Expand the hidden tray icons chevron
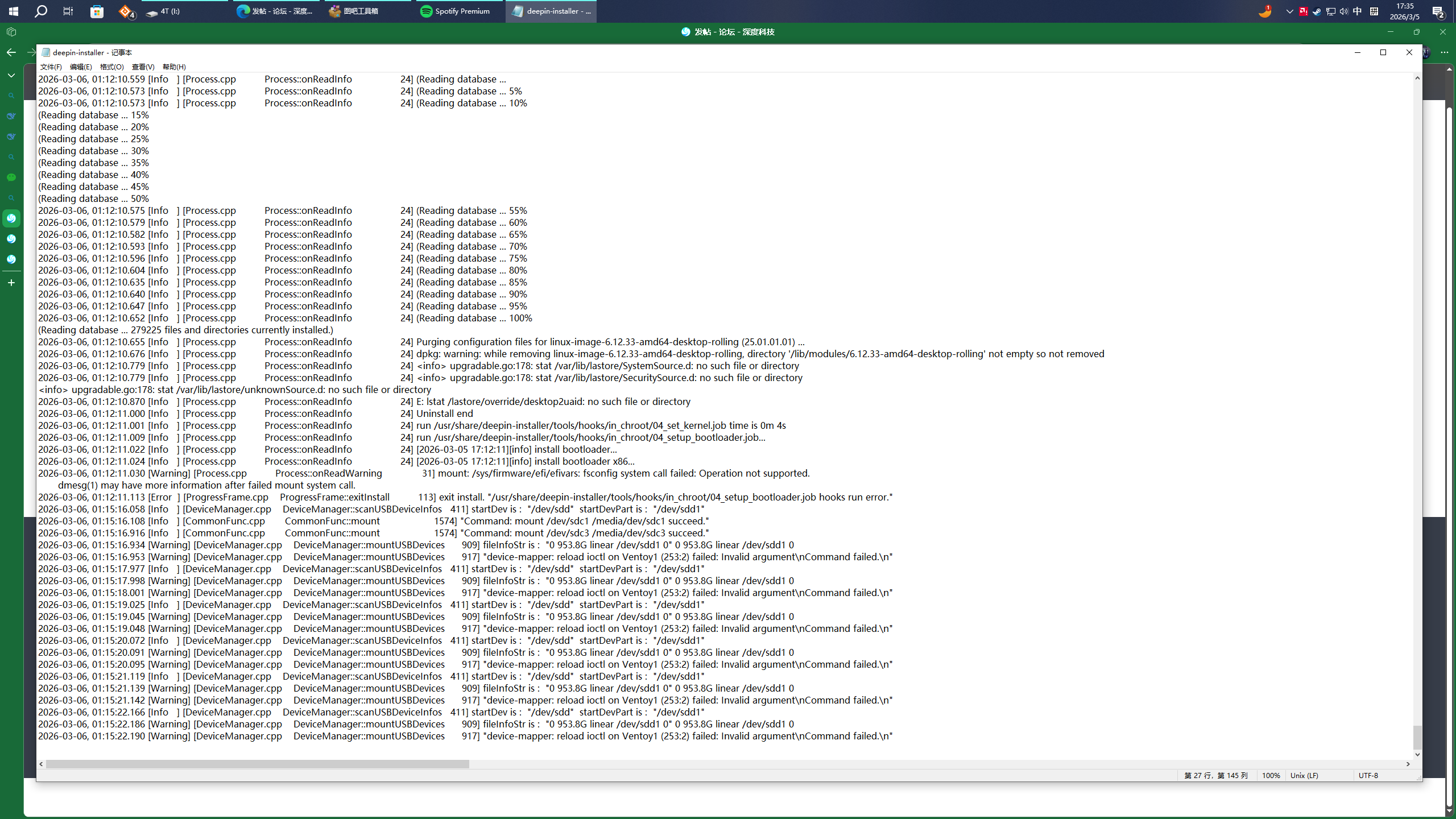 [1289, 11]
